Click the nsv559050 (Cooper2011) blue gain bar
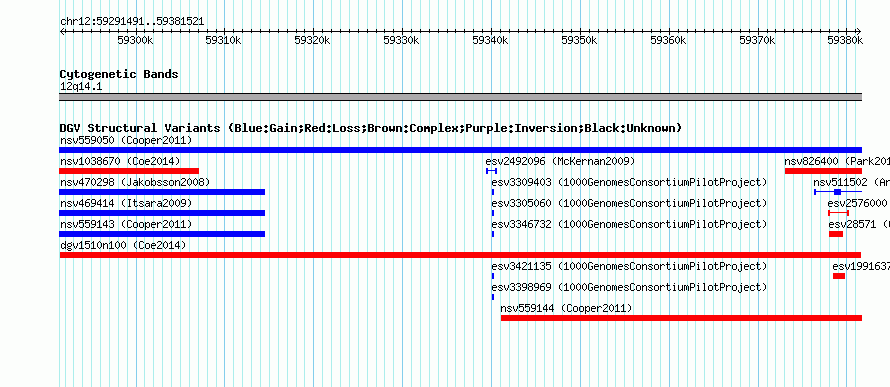The width and height of the screenshot is (890, 387). (460, 150)
